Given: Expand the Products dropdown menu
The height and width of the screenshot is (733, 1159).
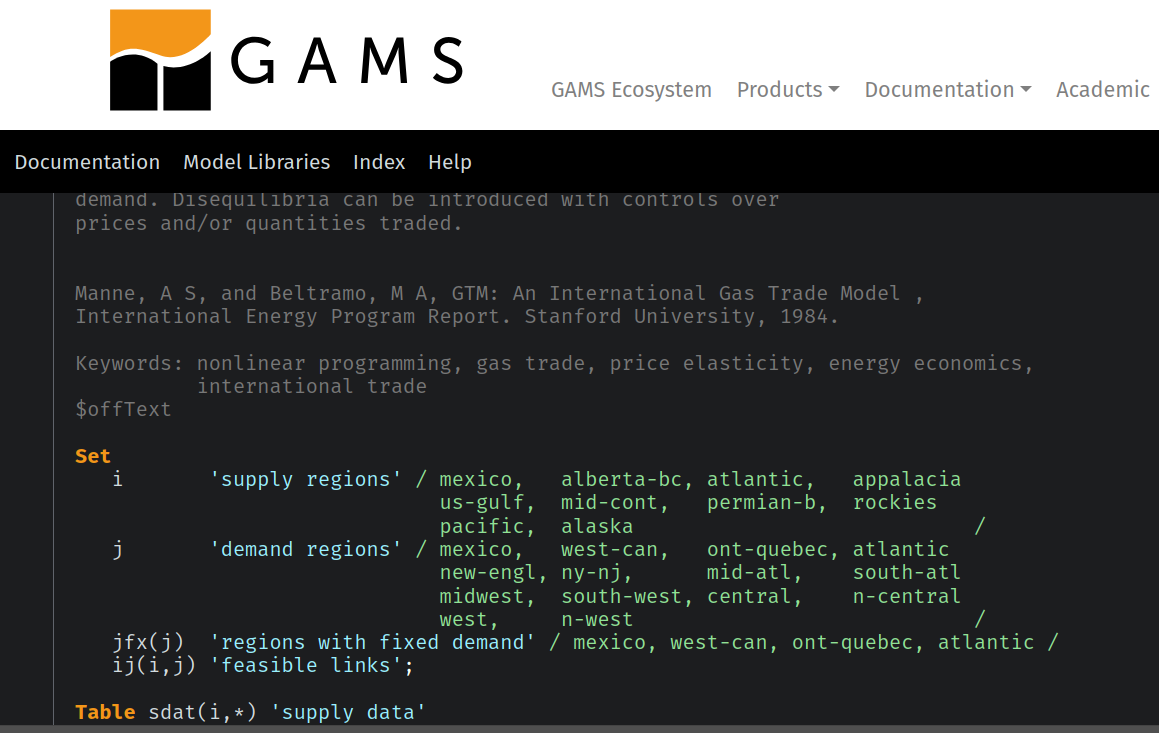Looking at the screenshot, I should pyautogui.click(x=788, y=90).
